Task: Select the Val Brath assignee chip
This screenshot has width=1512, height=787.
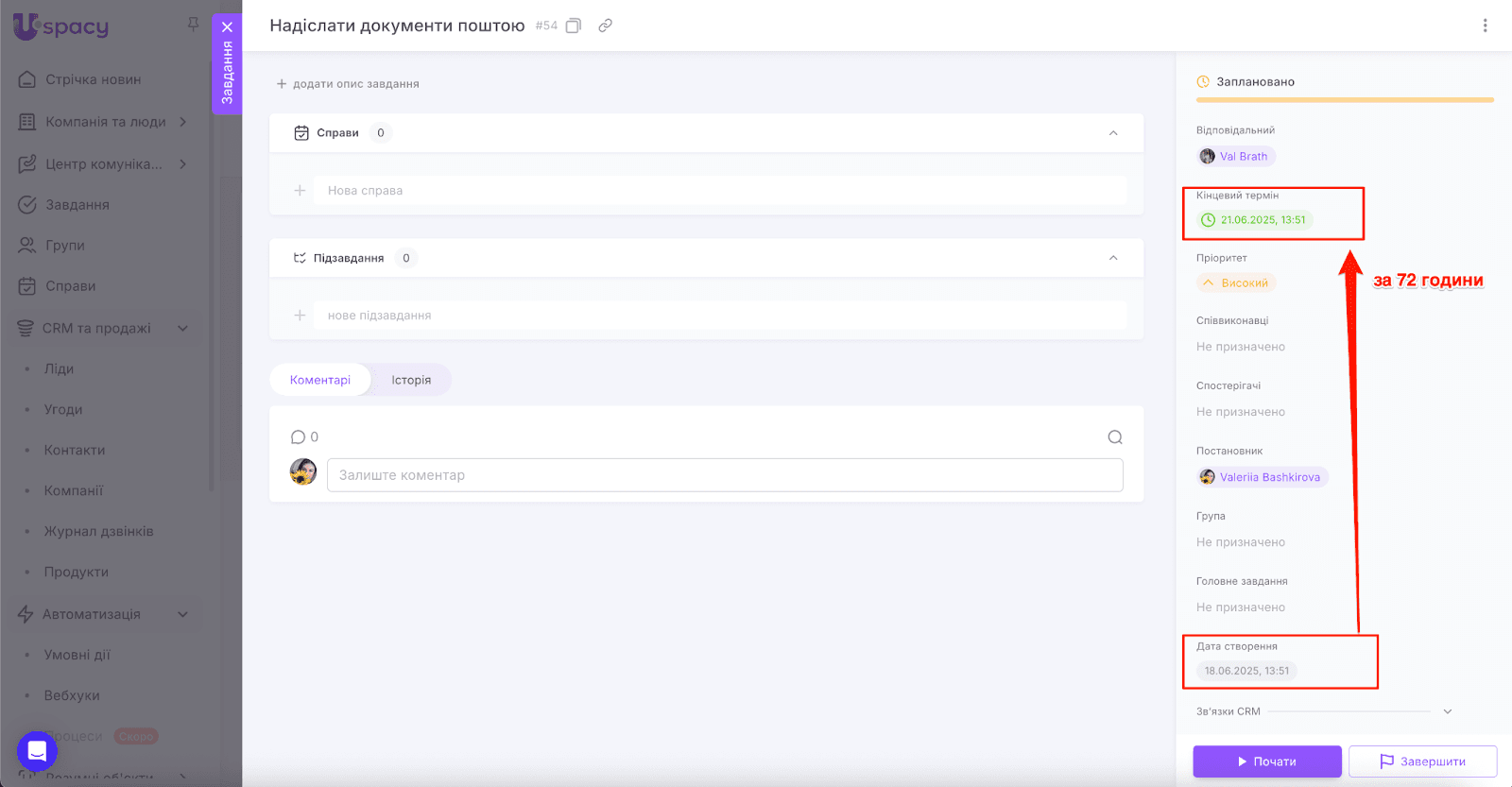Action: [x=1236, y=157]
